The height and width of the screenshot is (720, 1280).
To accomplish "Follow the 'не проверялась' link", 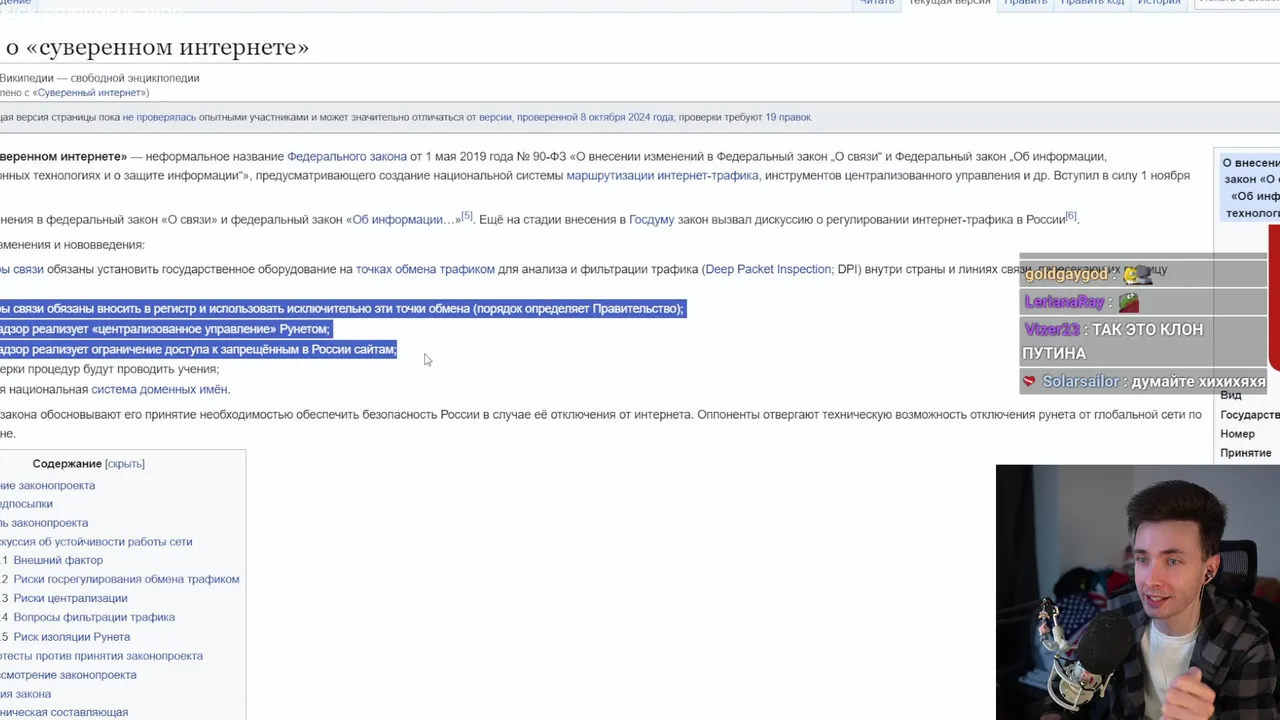I will pyautogui.click(x=159, y=117).
